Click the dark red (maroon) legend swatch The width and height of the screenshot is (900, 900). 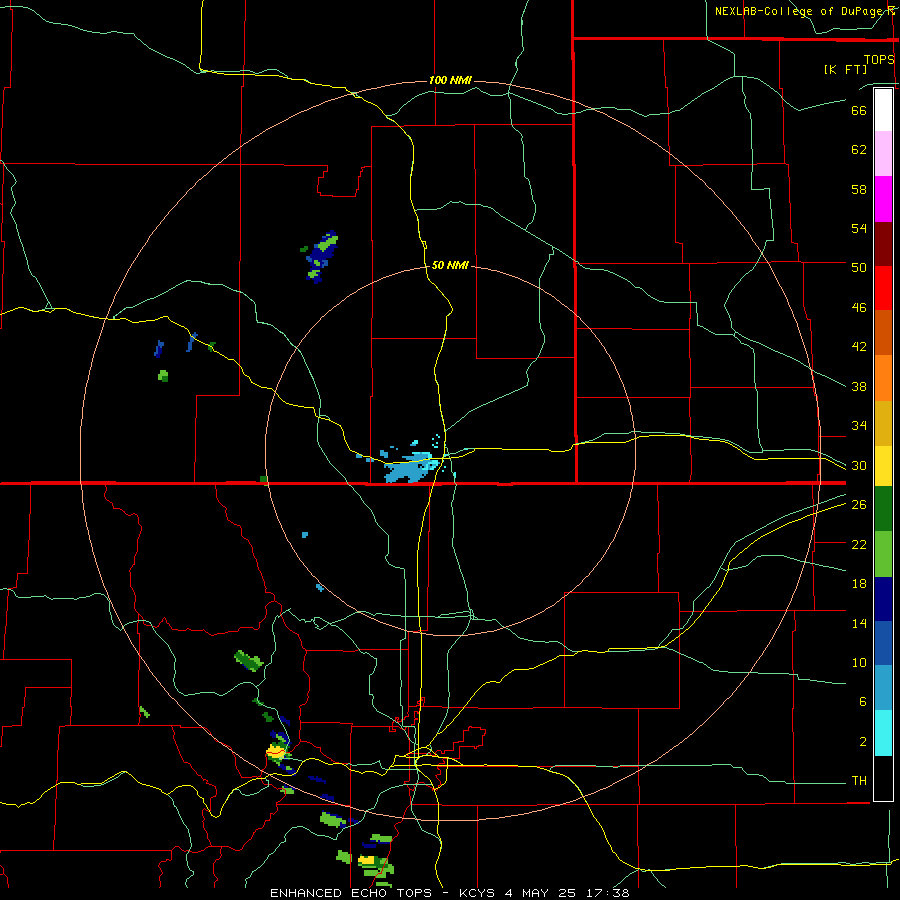883,244
